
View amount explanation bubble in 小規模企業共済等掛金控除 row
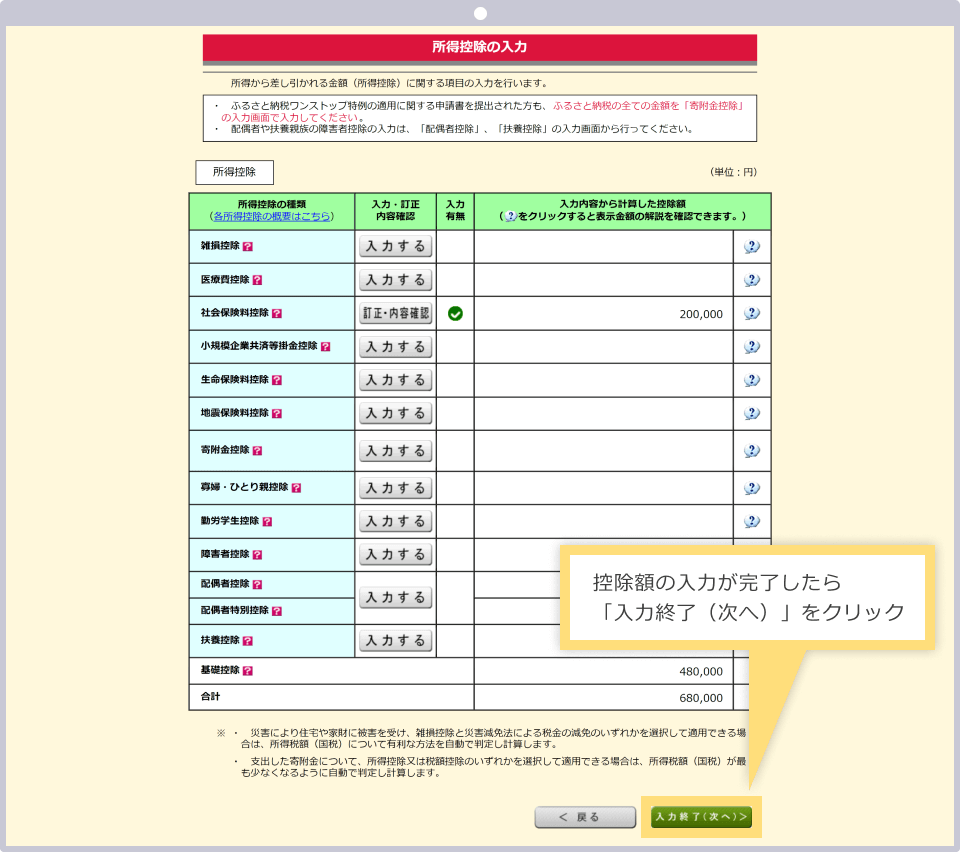pyautogui.click(x=752, y=347)
